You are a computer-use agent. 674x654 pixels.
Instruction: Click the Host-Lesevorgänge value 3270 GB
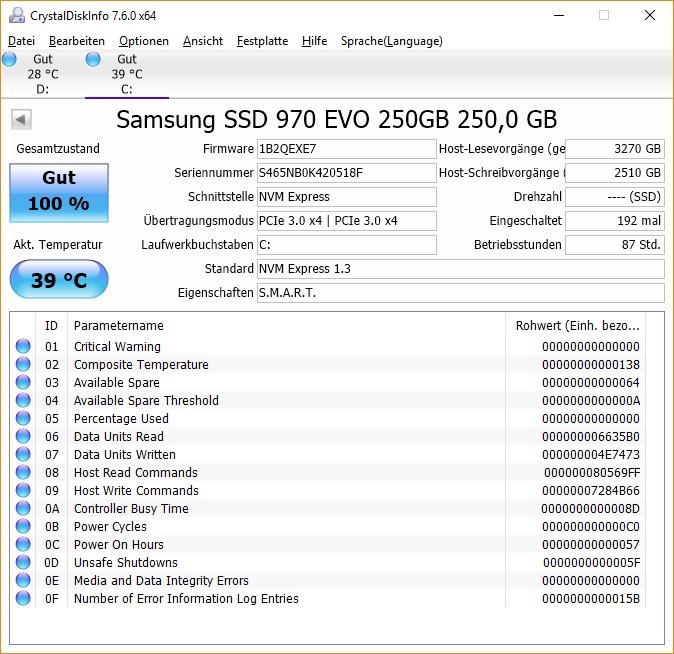(x=615, y=149)
